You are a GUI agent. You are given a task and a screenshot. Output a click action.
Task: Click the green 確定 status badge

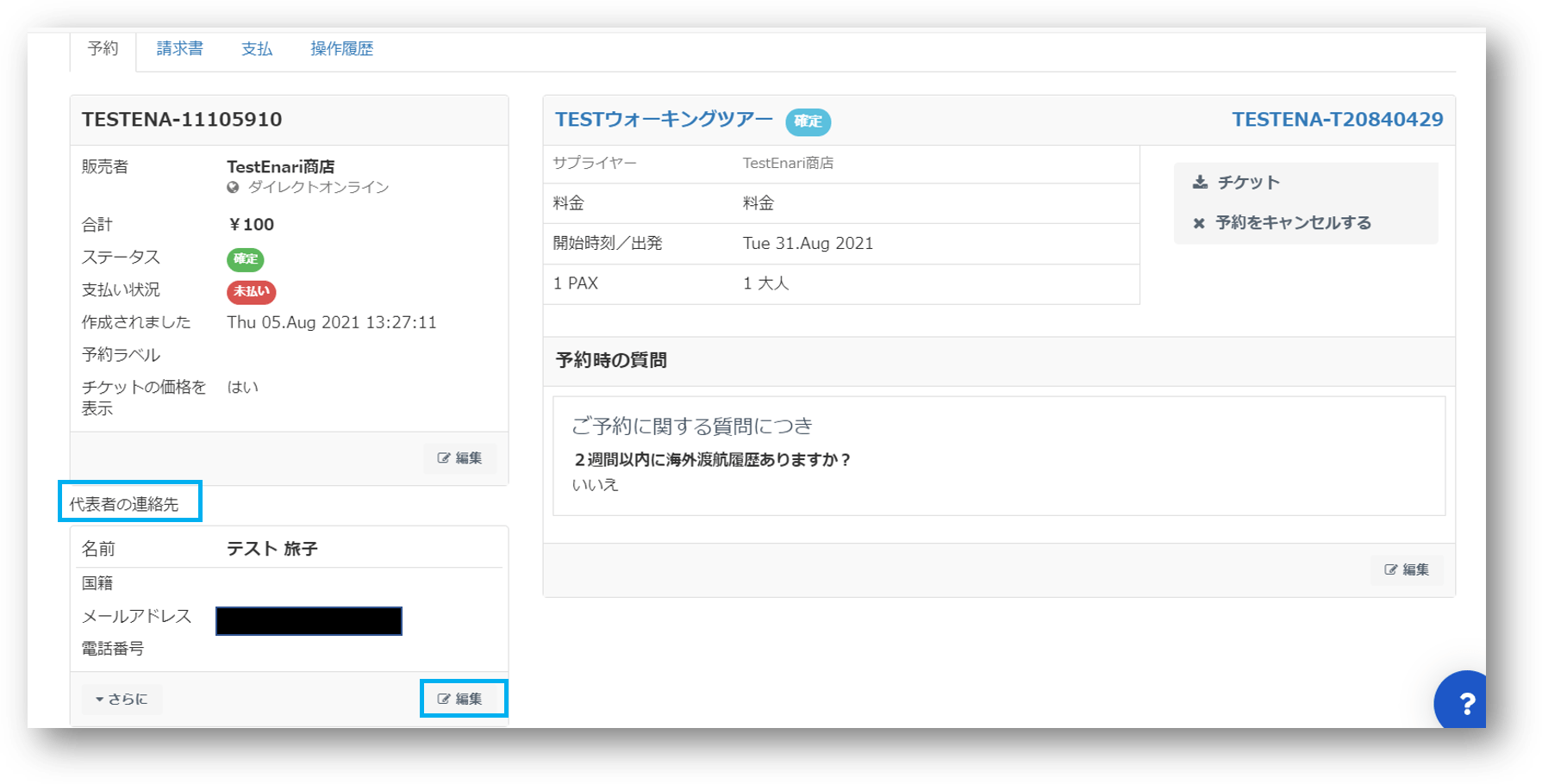(246, 258)
